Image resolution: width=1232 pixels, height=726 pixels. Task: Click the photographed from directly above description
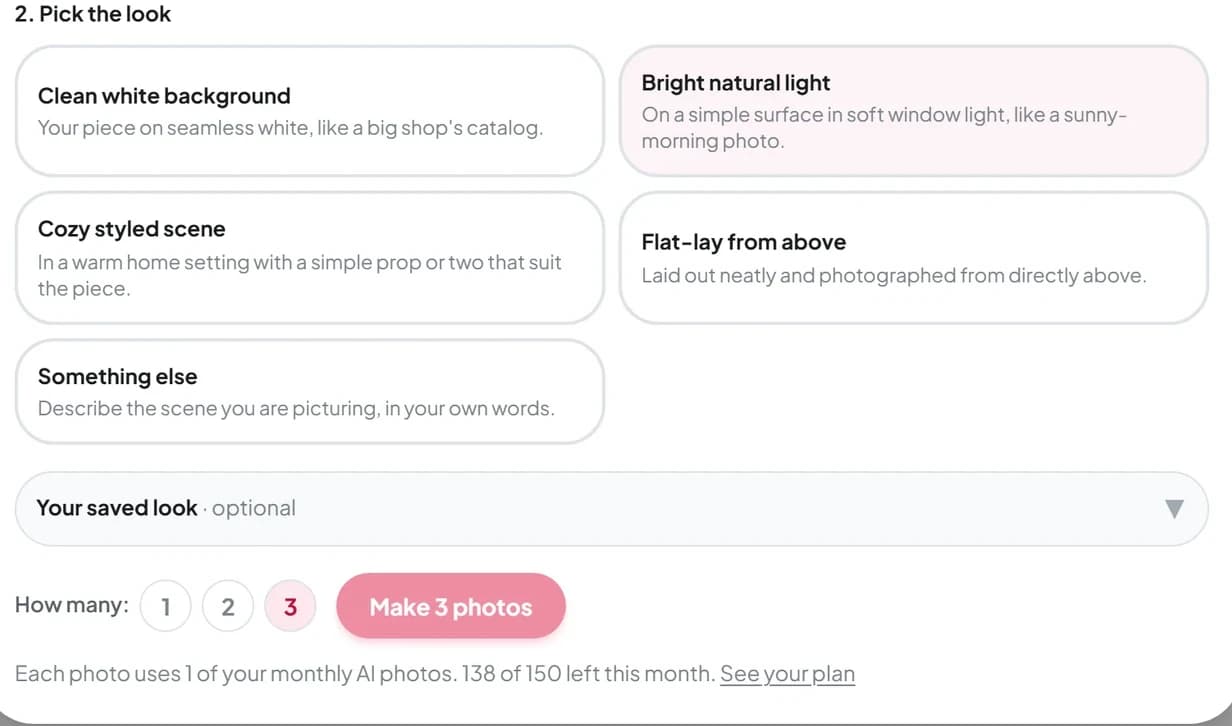click(894, 275)
